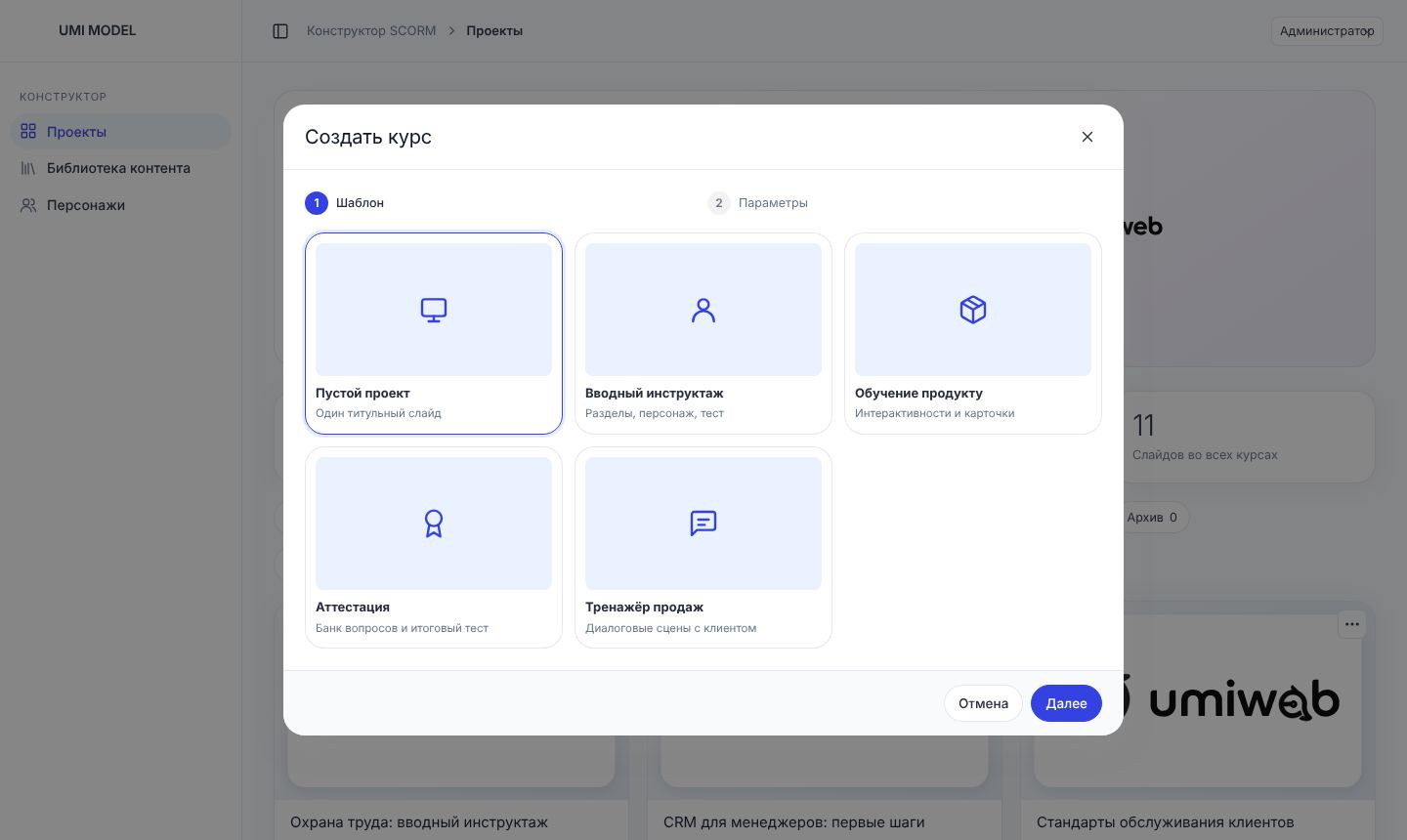1407x840 pixels.
Task: Select the Вводный инструктаж template title
Action: [x=655, y=393]
